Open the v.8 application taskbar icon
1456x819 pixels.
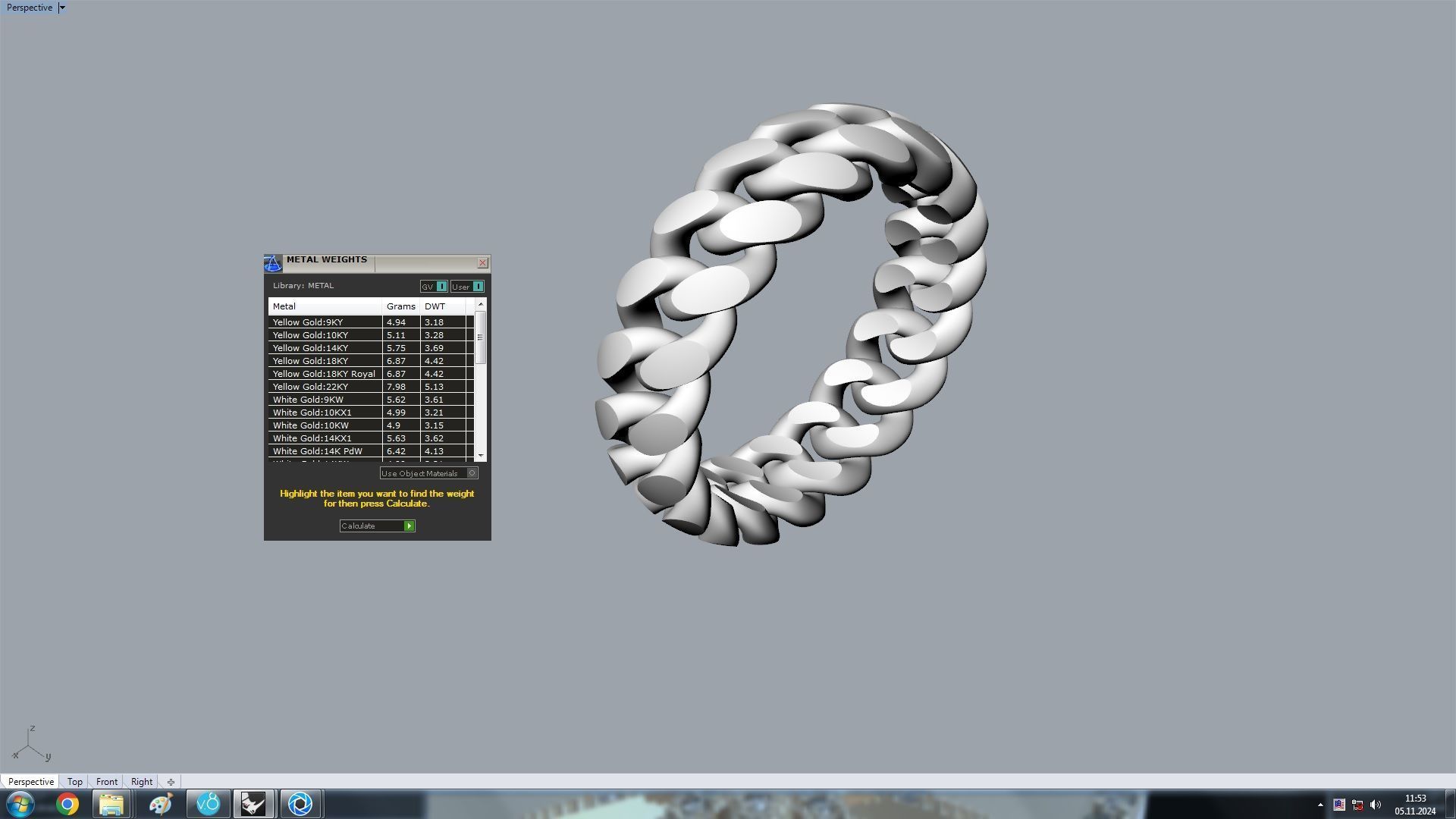coord(209,804)
